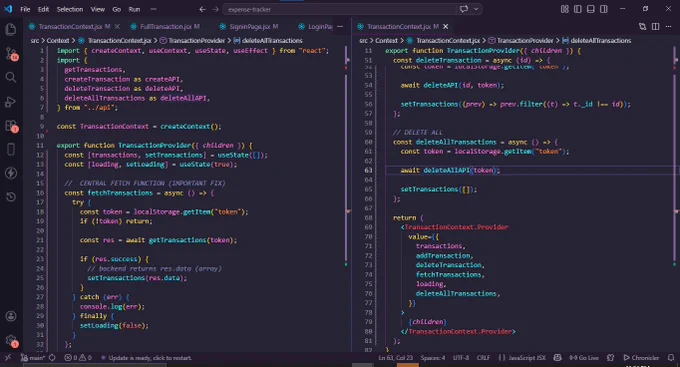
Task: Toggle the primary side bar visibility
Action: (x=577, y=9)
